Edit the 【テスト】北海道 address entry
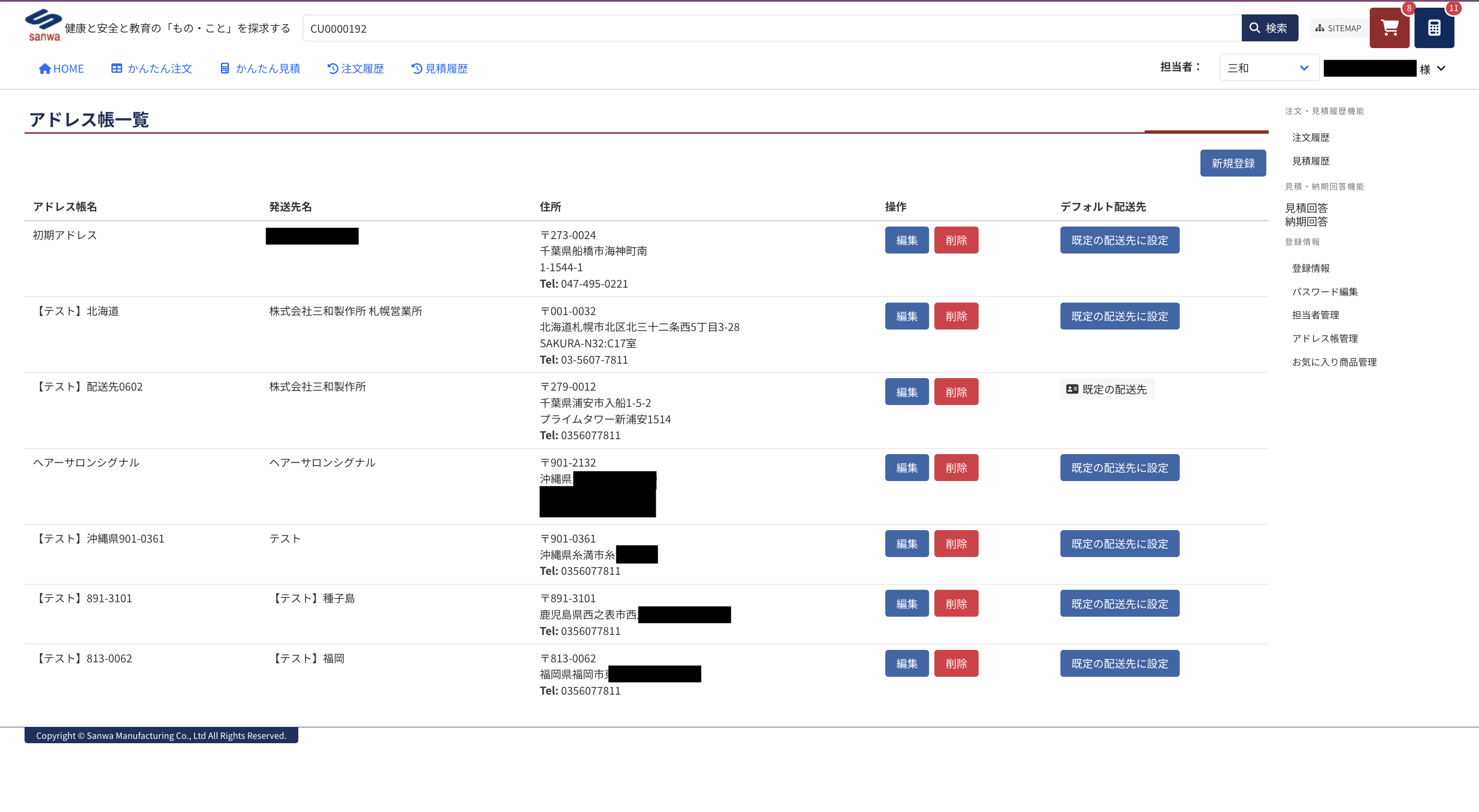The image size is (1479, 812). 906,316
